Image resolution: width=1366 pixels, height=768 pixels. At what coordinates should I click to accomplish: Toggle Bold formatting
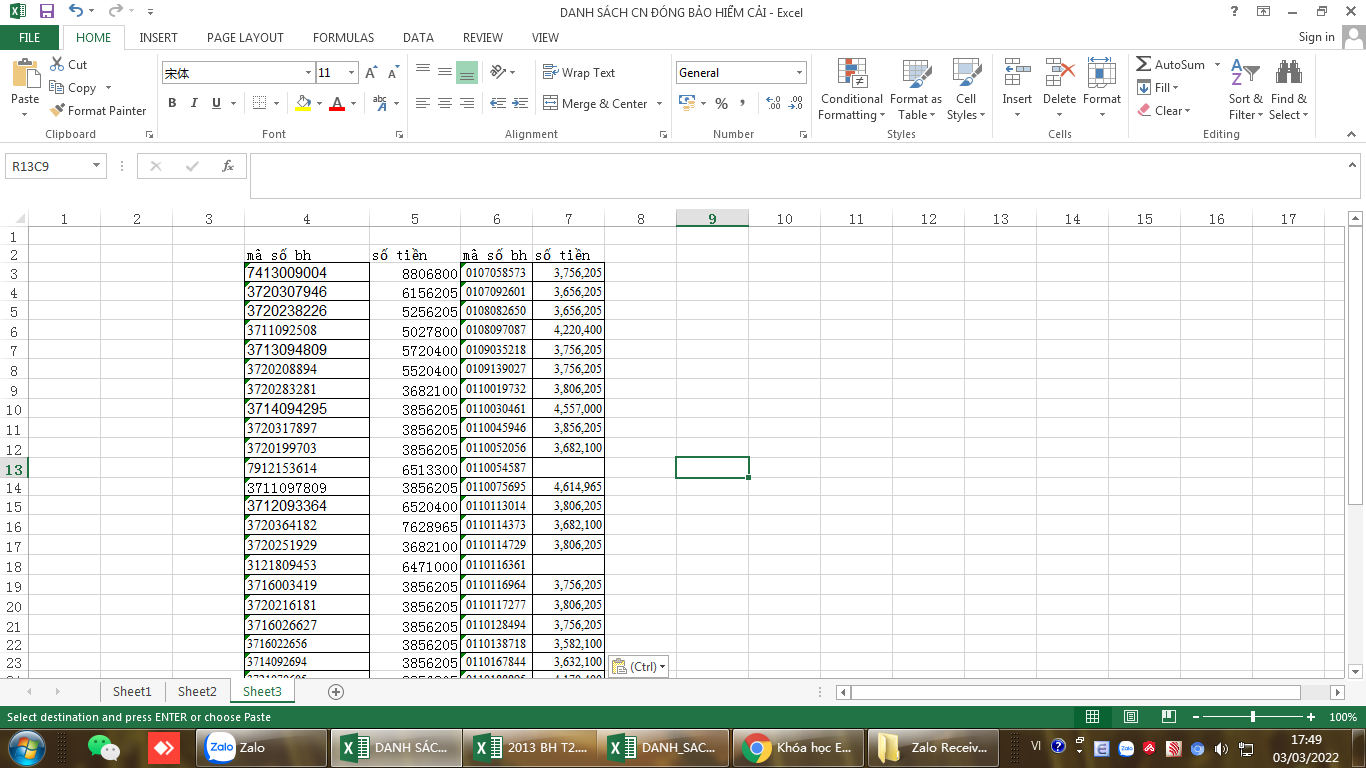coord(172,103)
